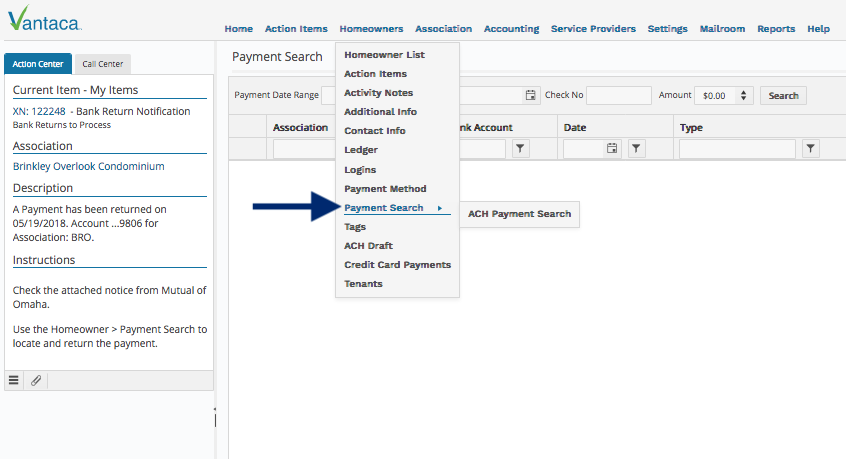The width and height of the screenshot is (846, 459).
Task: Click the Date column filter field
Action: pyautogui.click(x=584, y=148)
